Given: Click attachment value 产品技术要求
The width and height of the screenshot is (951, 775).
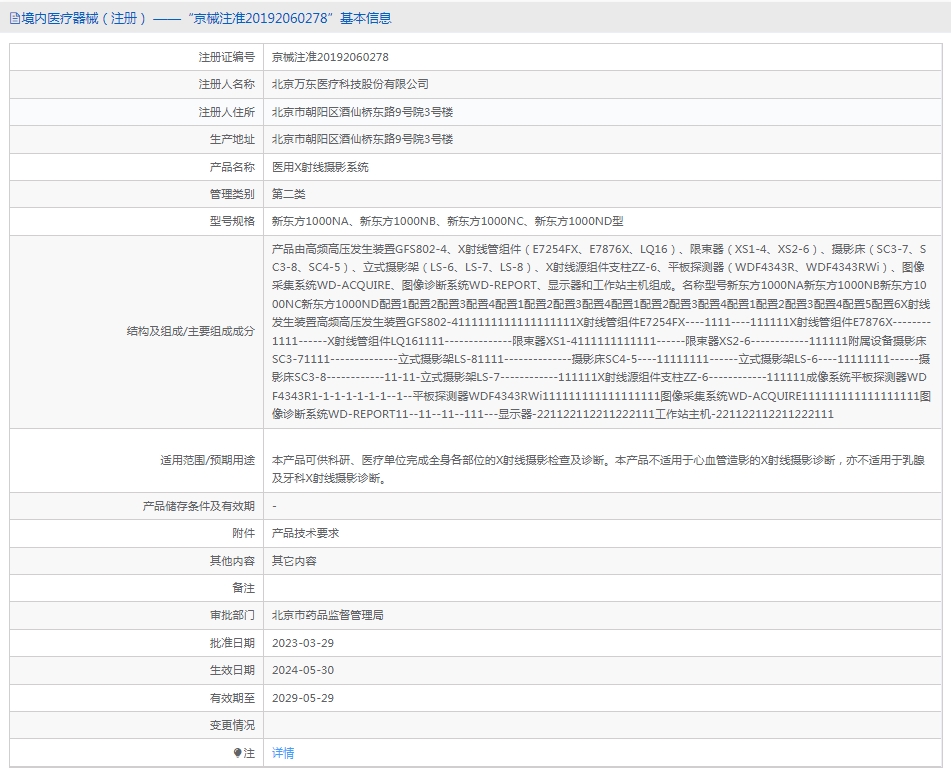Looking at the screenshot, I should (x=305, y=533).
